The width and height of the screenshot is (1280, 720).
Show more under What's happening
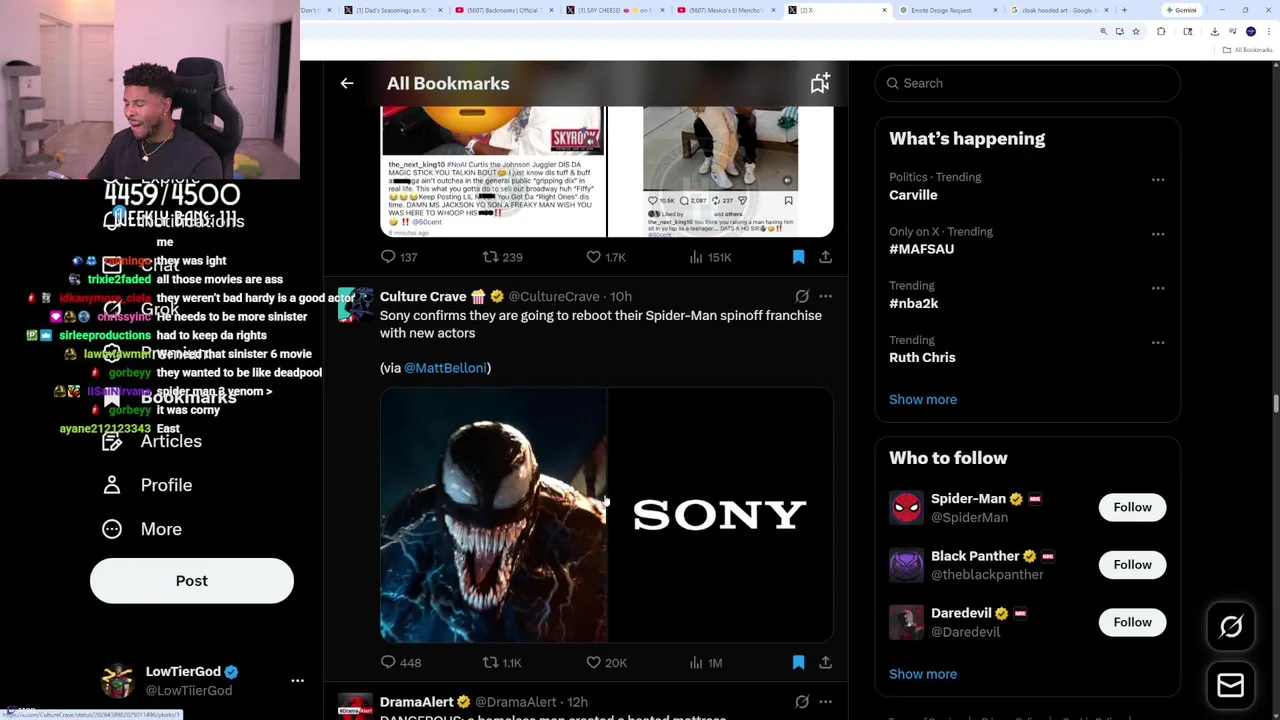click(x=923, y=400)
